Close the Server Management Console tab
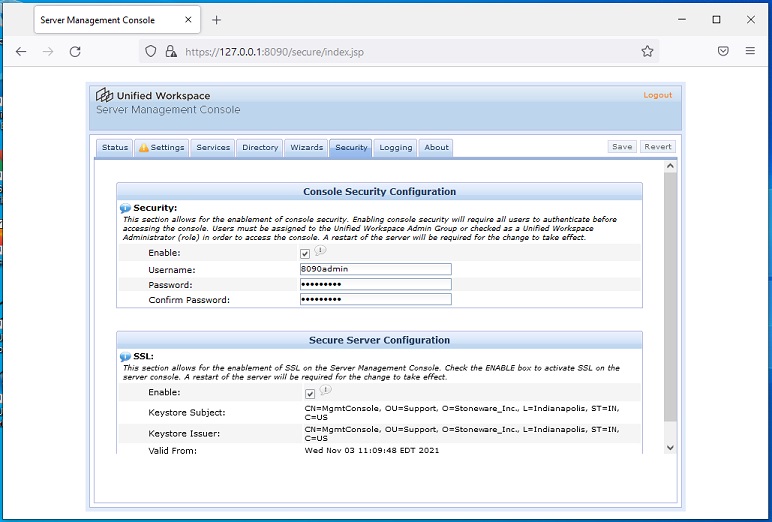The height and width of the screenshot is (522, 772). [x=188, y=20]
